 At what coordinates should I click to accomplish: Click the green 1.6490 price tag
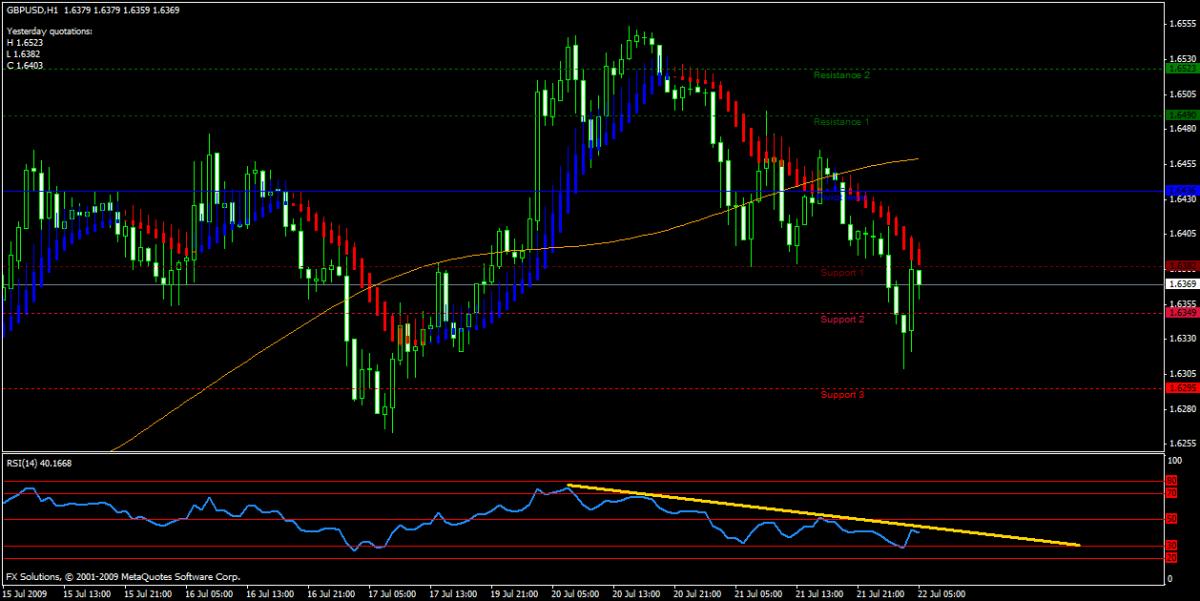click(1181, 115)
